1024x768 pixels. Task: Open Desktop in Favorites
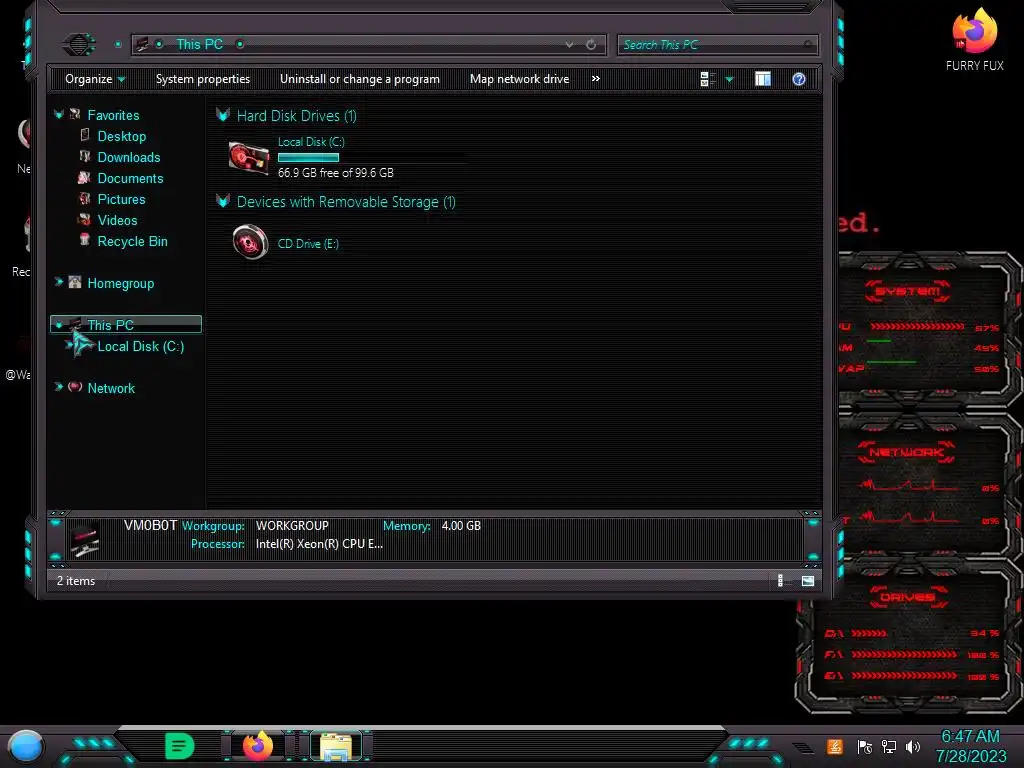pos(121,136)
